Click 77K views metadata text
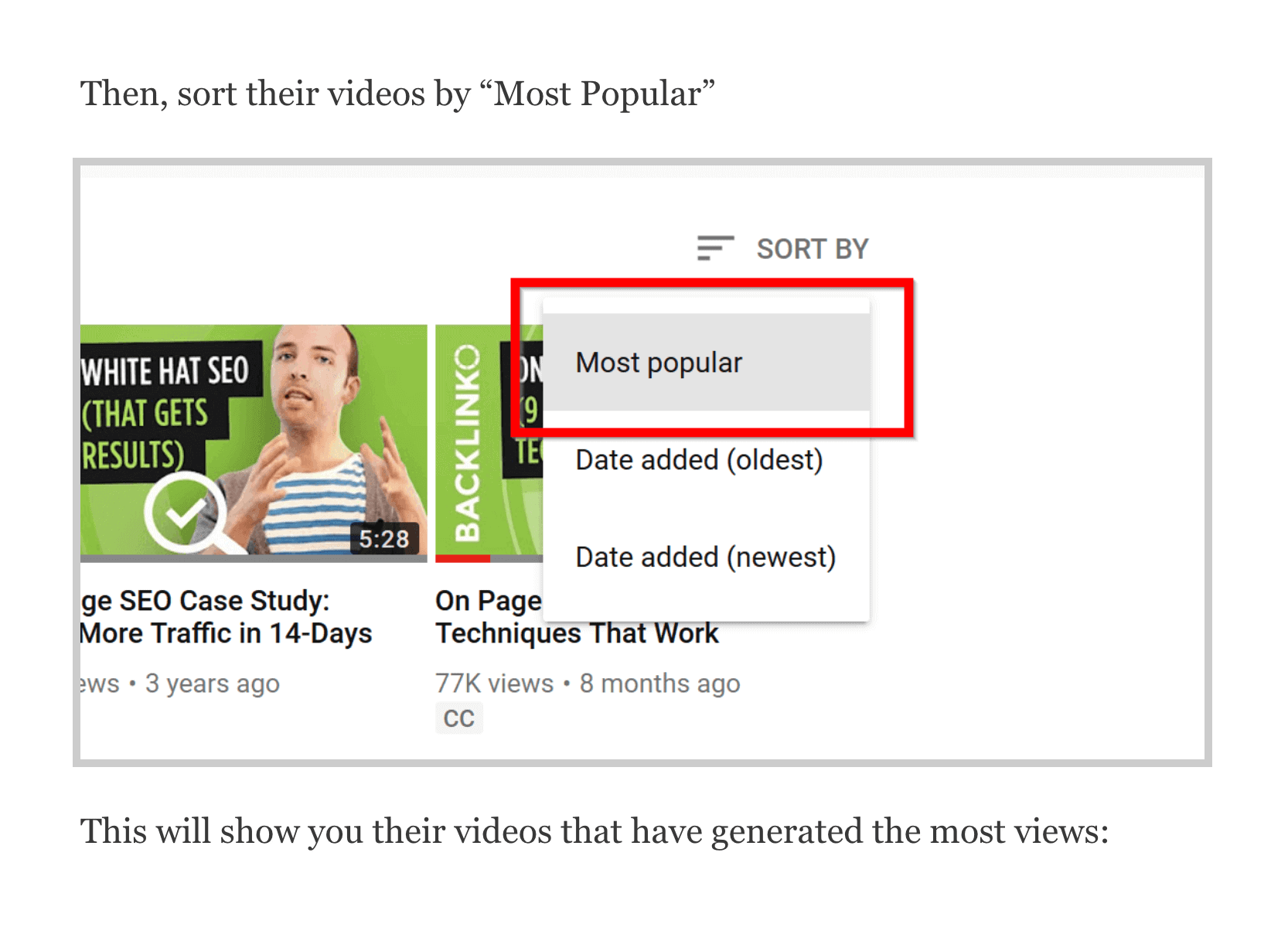The height and width of the screenshot is (931, 1288). [x=495, y=684]
